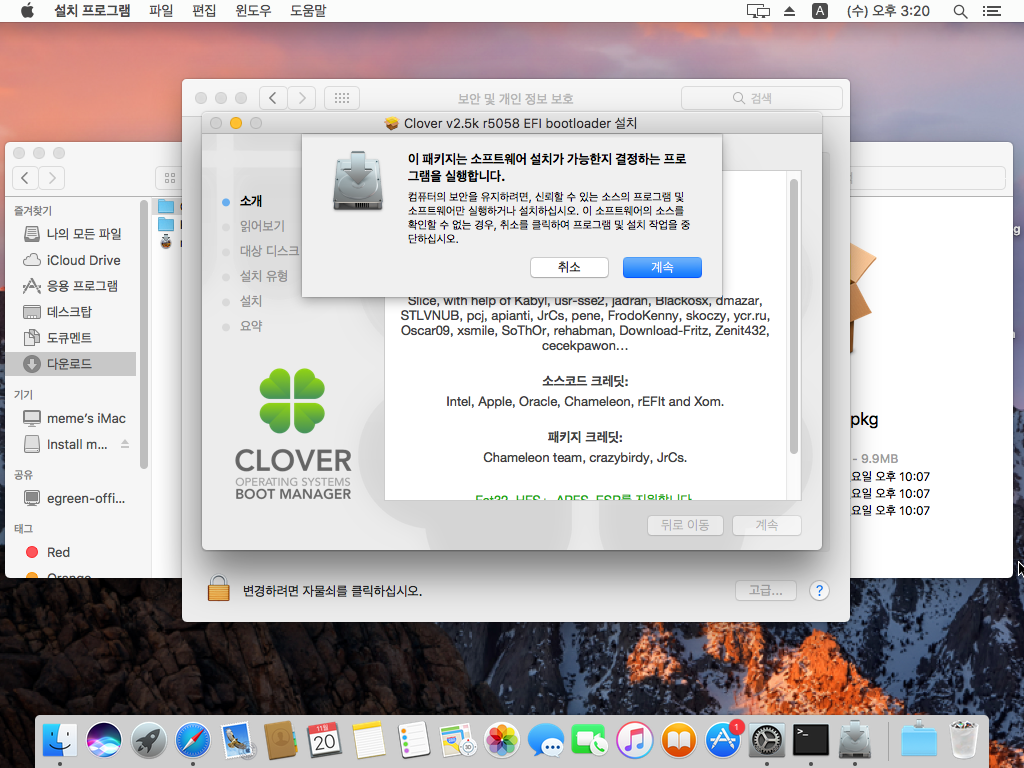
Task: Open FaceTime from the Dock
Action: coord(590,741)
